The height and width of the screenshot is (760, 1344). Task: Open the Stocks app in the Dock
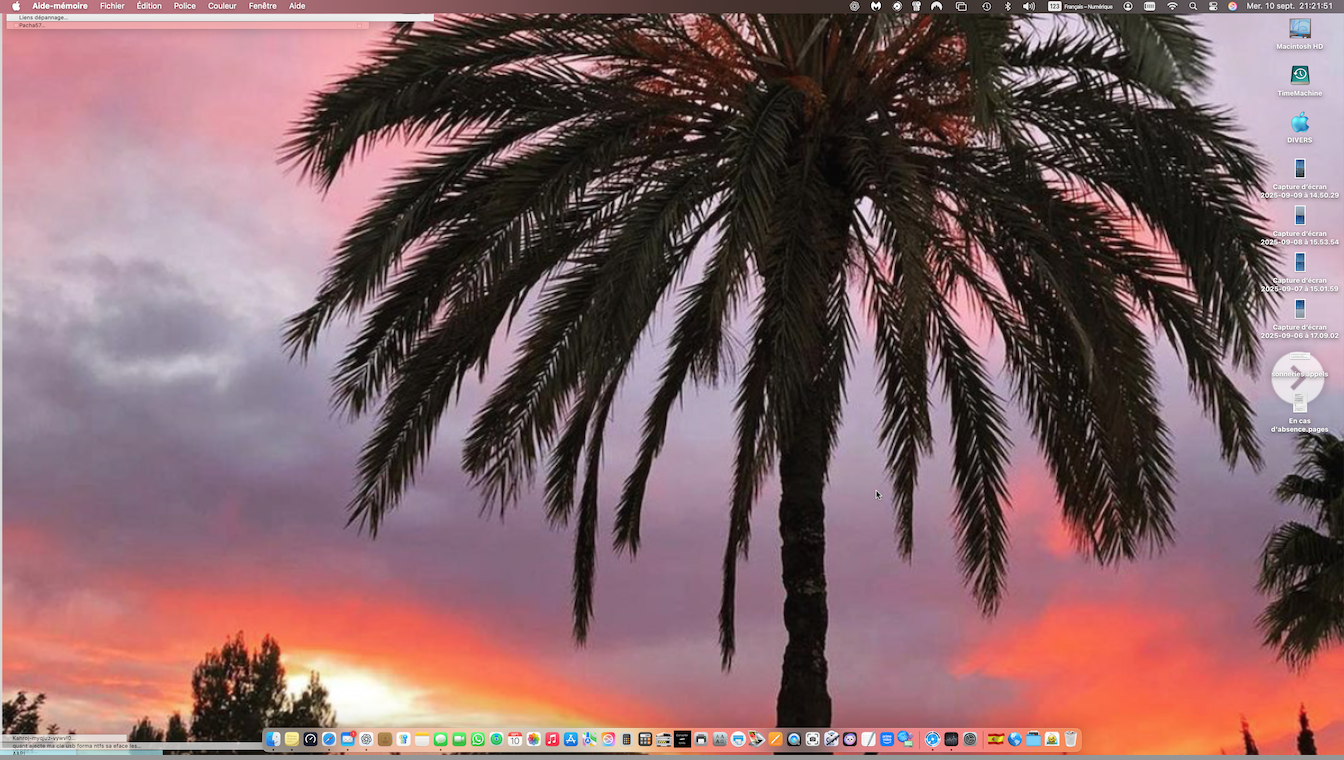tap(951, 739)
